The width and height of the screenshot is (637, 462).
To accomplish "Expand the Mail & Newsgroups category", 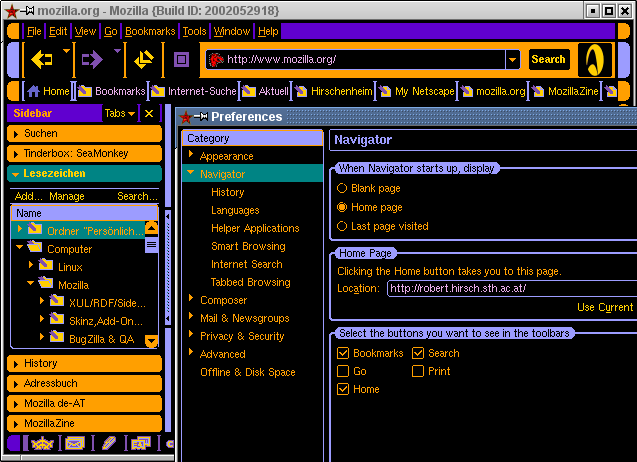I will point(191,316).
